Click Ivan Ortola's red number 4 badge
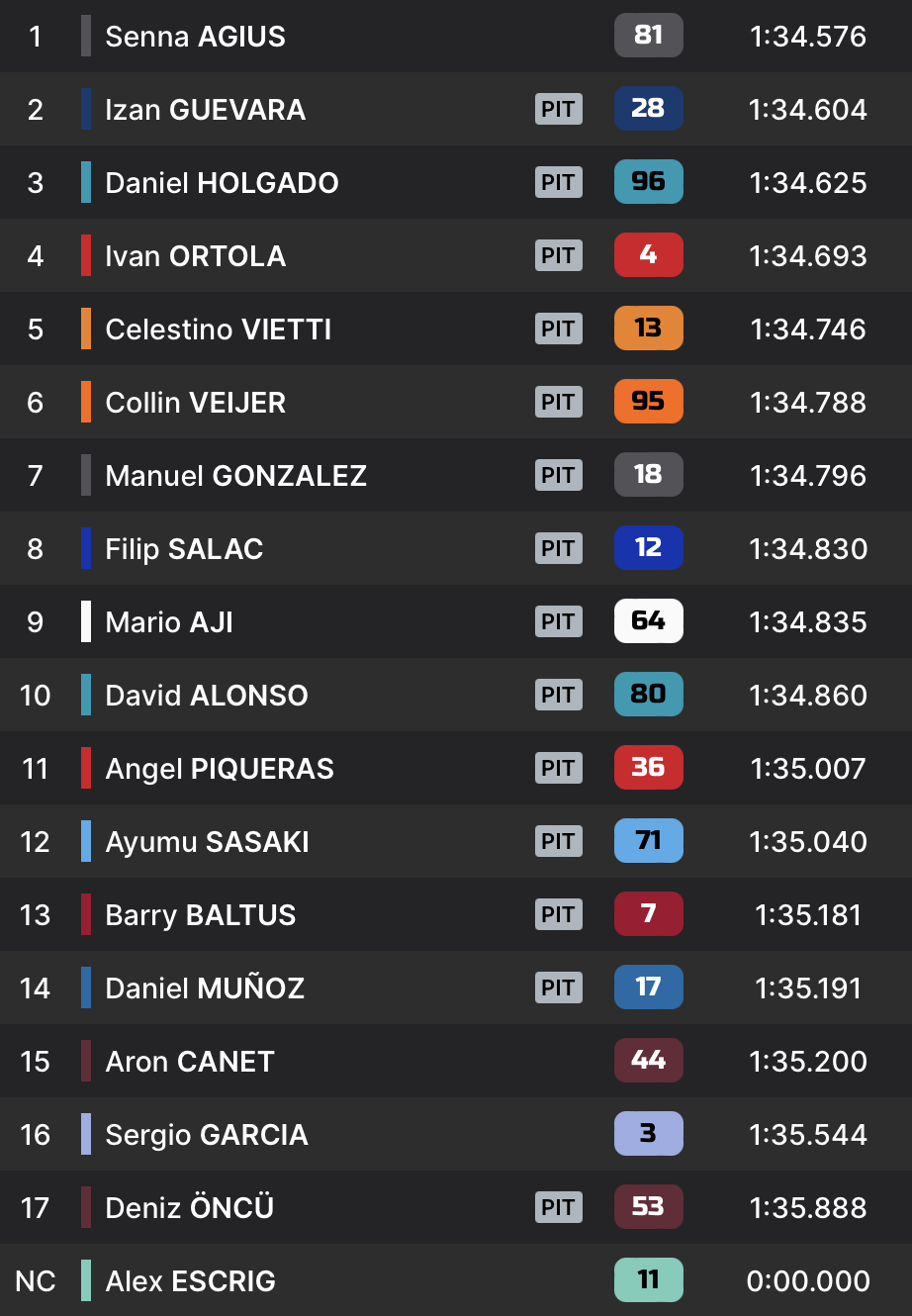912x1316 pixels. [648, 255]
